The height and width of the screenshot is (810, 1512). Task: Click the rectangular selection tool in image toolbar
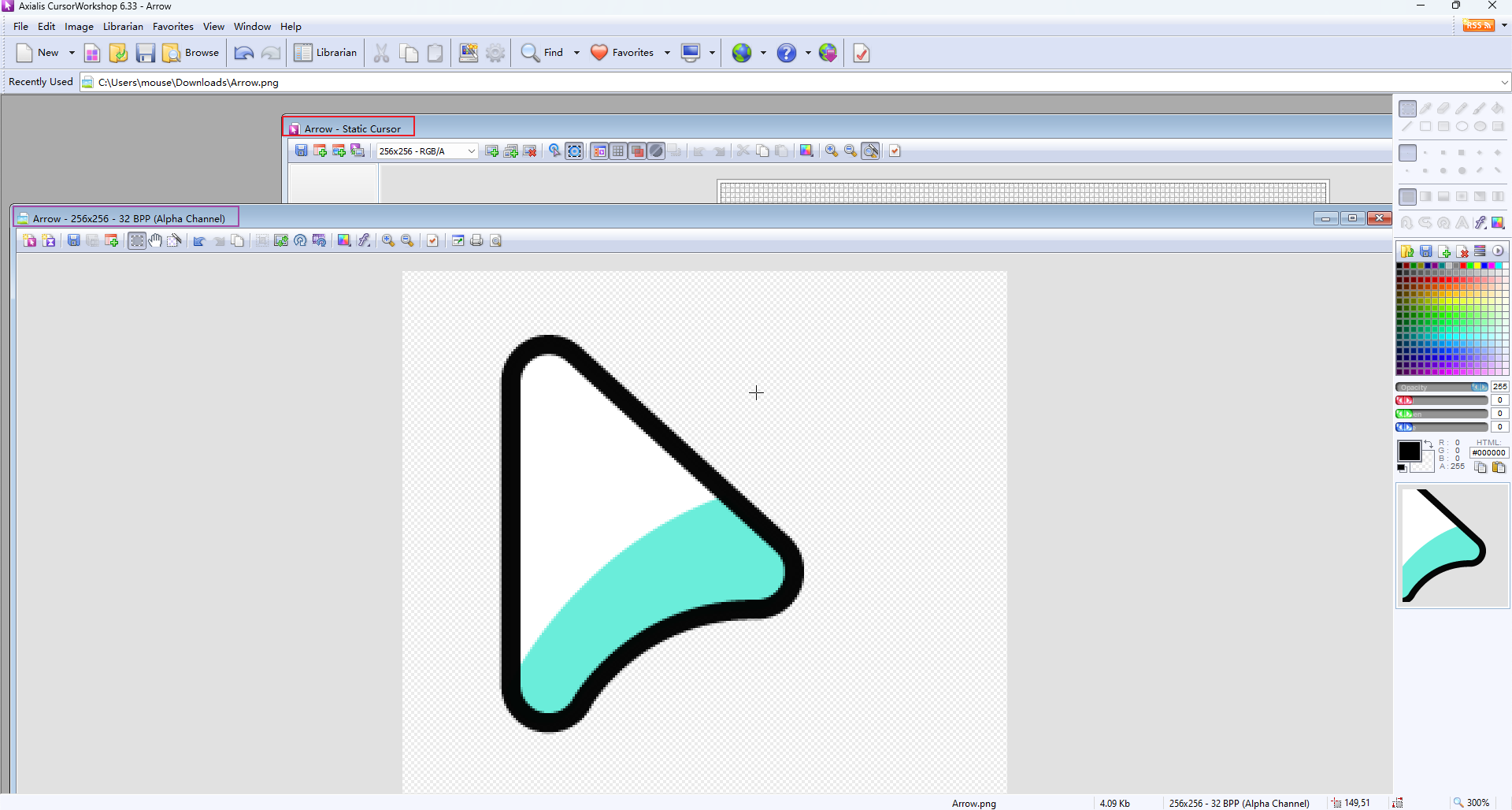[137, 241]
